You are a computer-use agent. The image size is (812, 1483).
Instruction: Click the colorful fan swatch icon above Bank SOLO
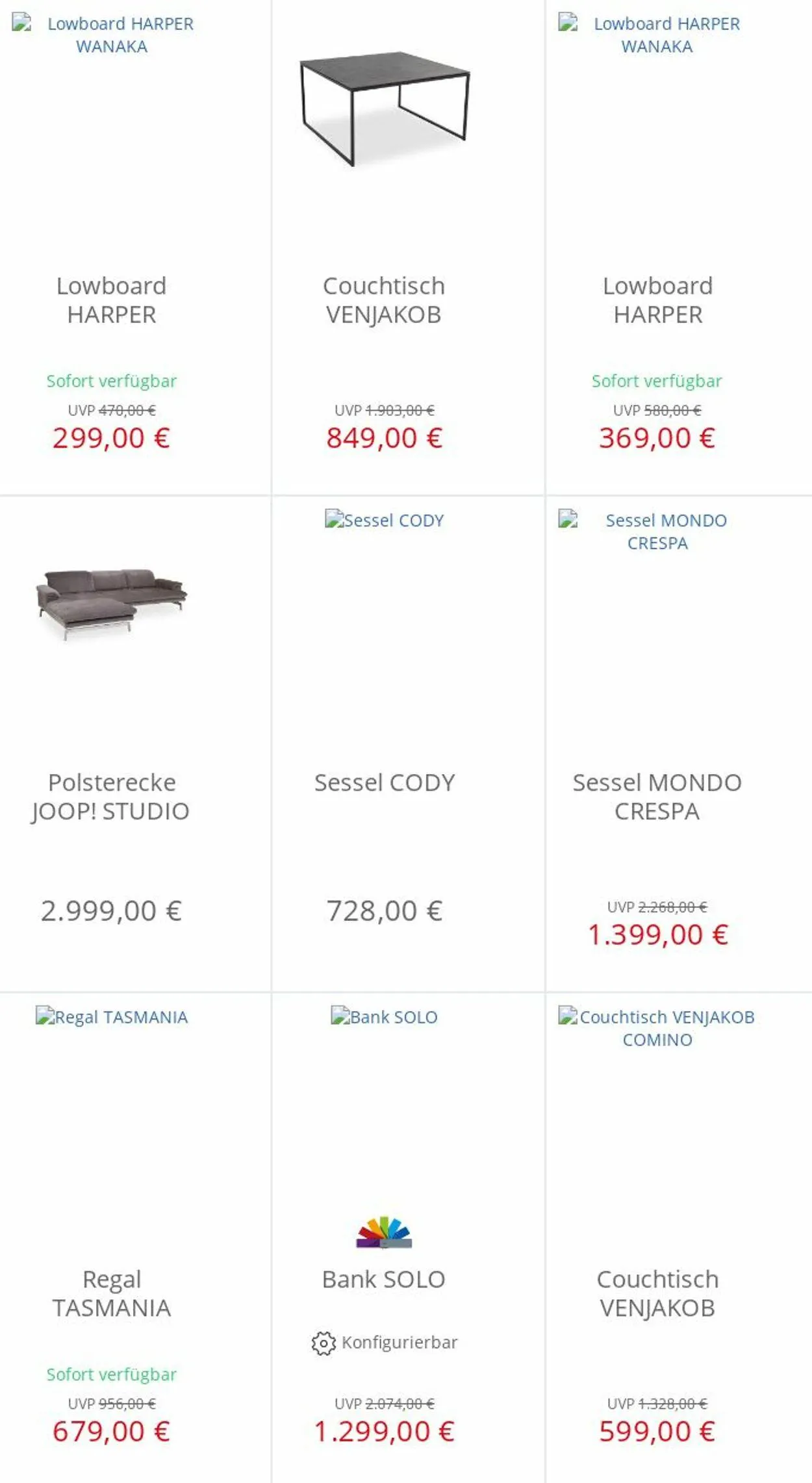(384, 1232)
